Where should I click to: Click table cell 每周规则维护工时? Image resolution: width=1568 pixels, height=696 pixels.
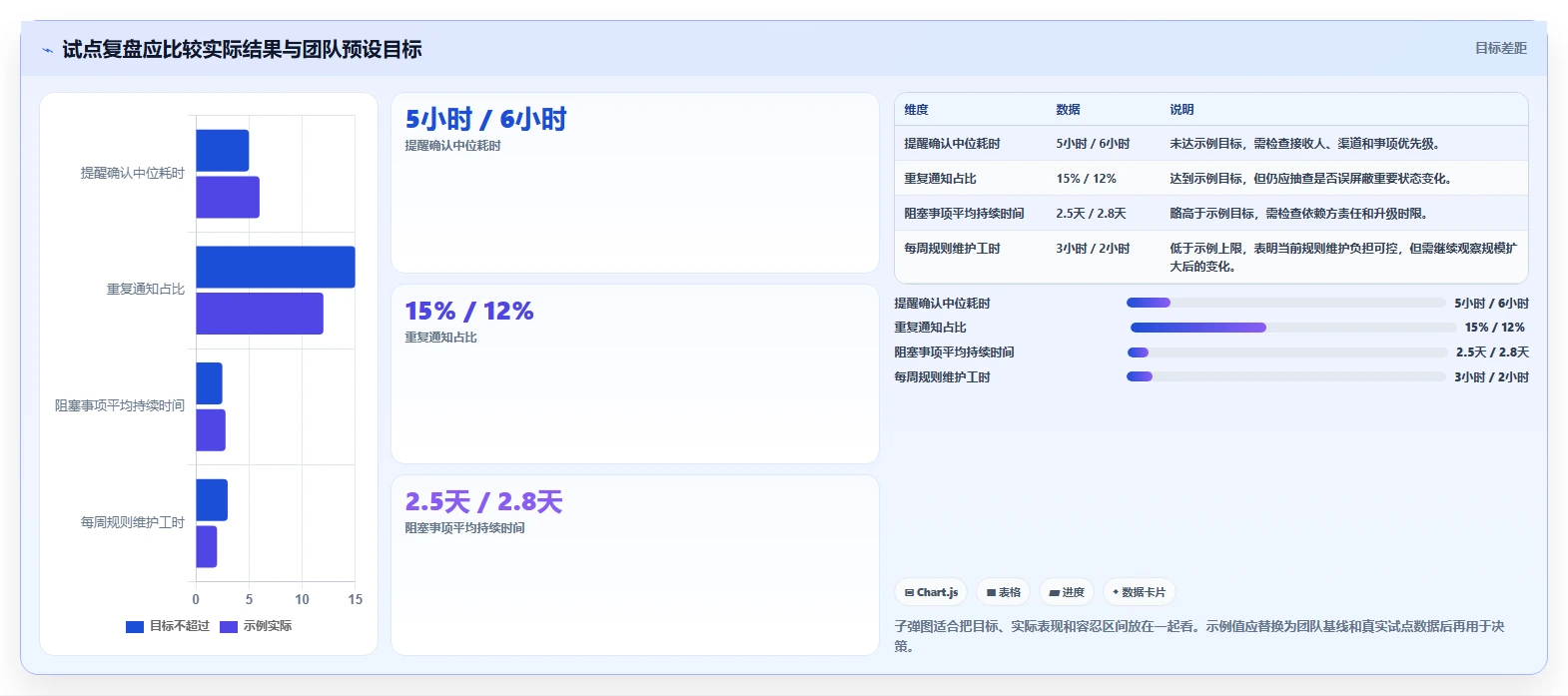pyautogui.click(x=952, y=249)
